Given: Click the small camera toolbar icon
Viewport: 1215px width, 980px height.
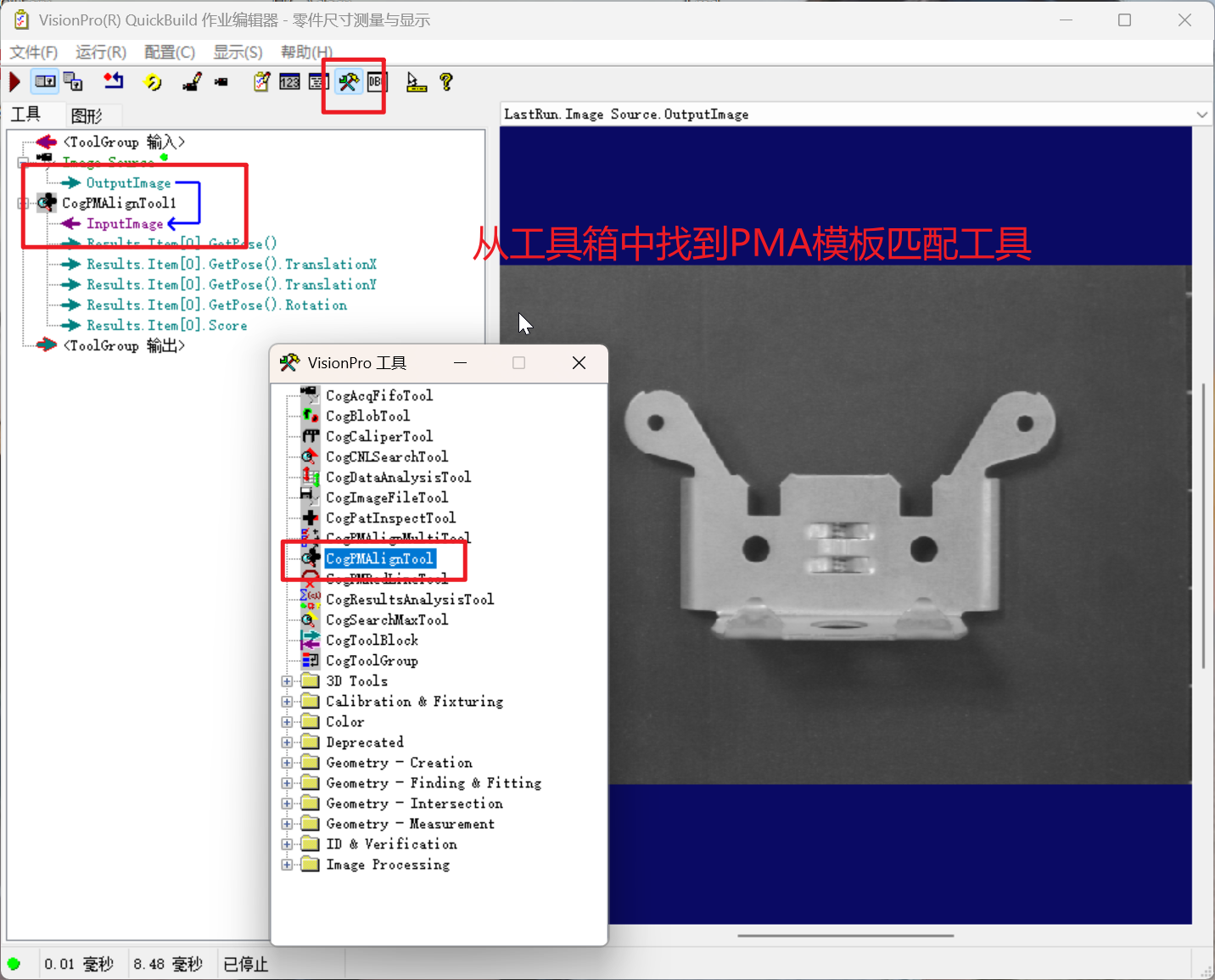Looking at the screenshot, I should [221, 82].
